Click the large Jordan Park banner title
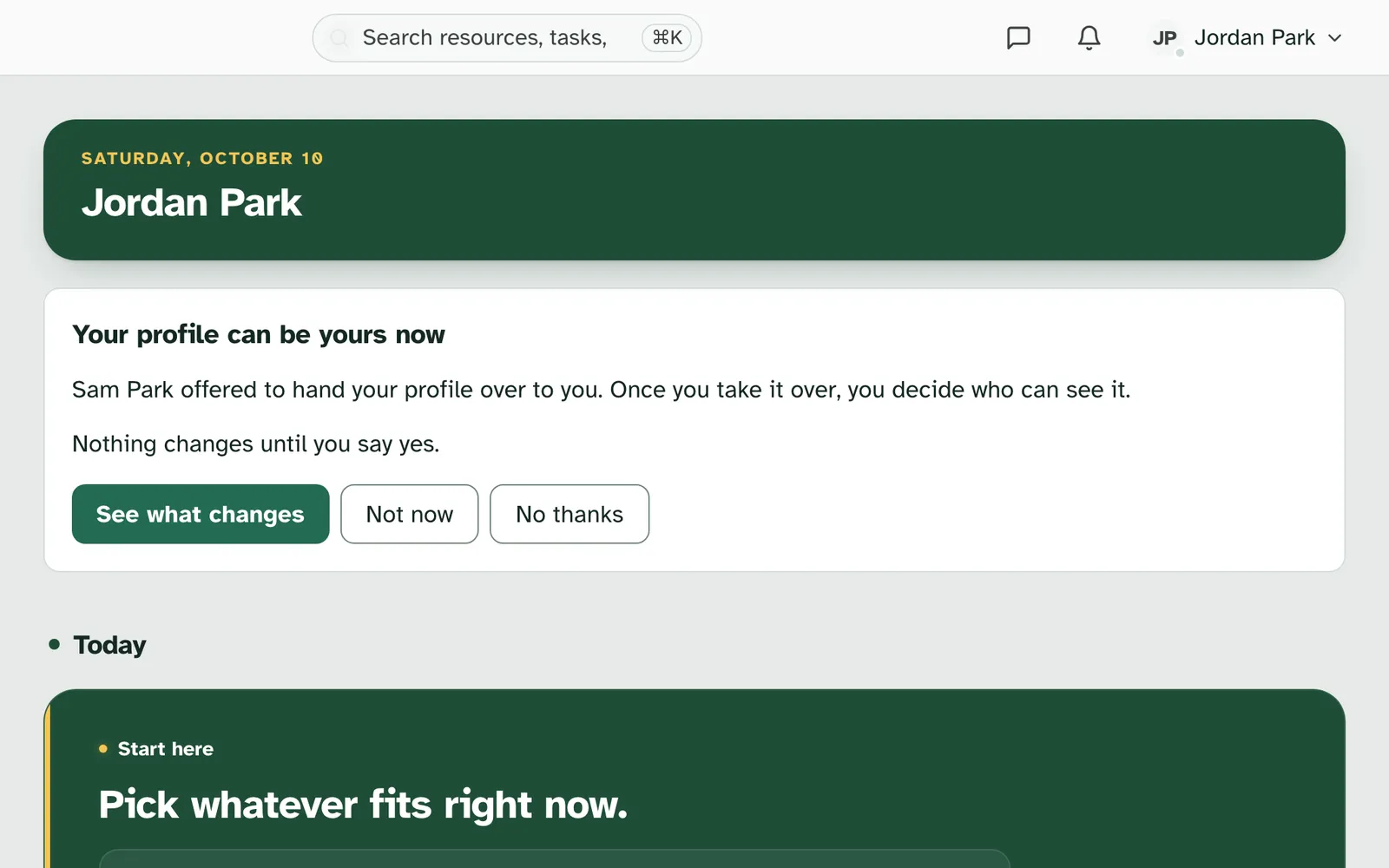 [x=192, y=202]
